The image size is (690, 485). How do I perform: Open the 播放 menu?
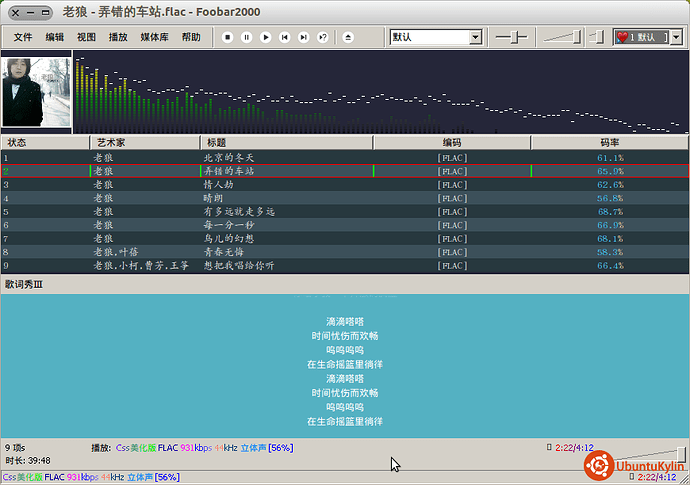[118, 37]
